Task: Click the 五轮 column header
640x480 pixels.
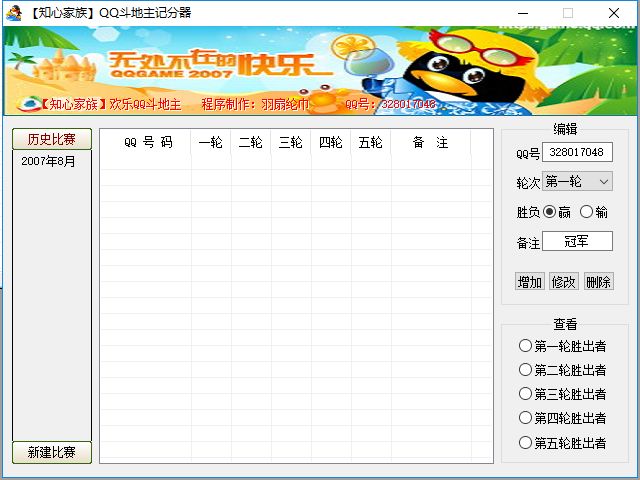Action: click(x=371, y=142)
